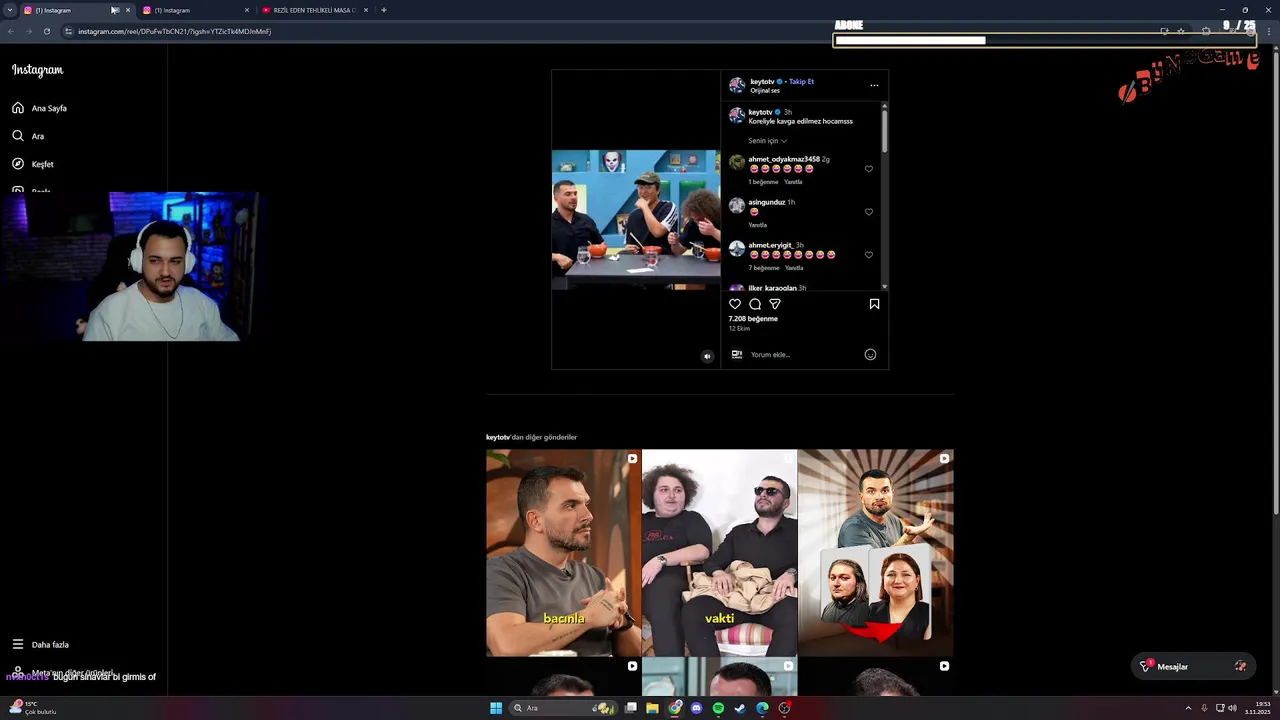Like ahmet.eryigit_'s comment
This screenshot has width=1280, height=720.
point(869,255)
